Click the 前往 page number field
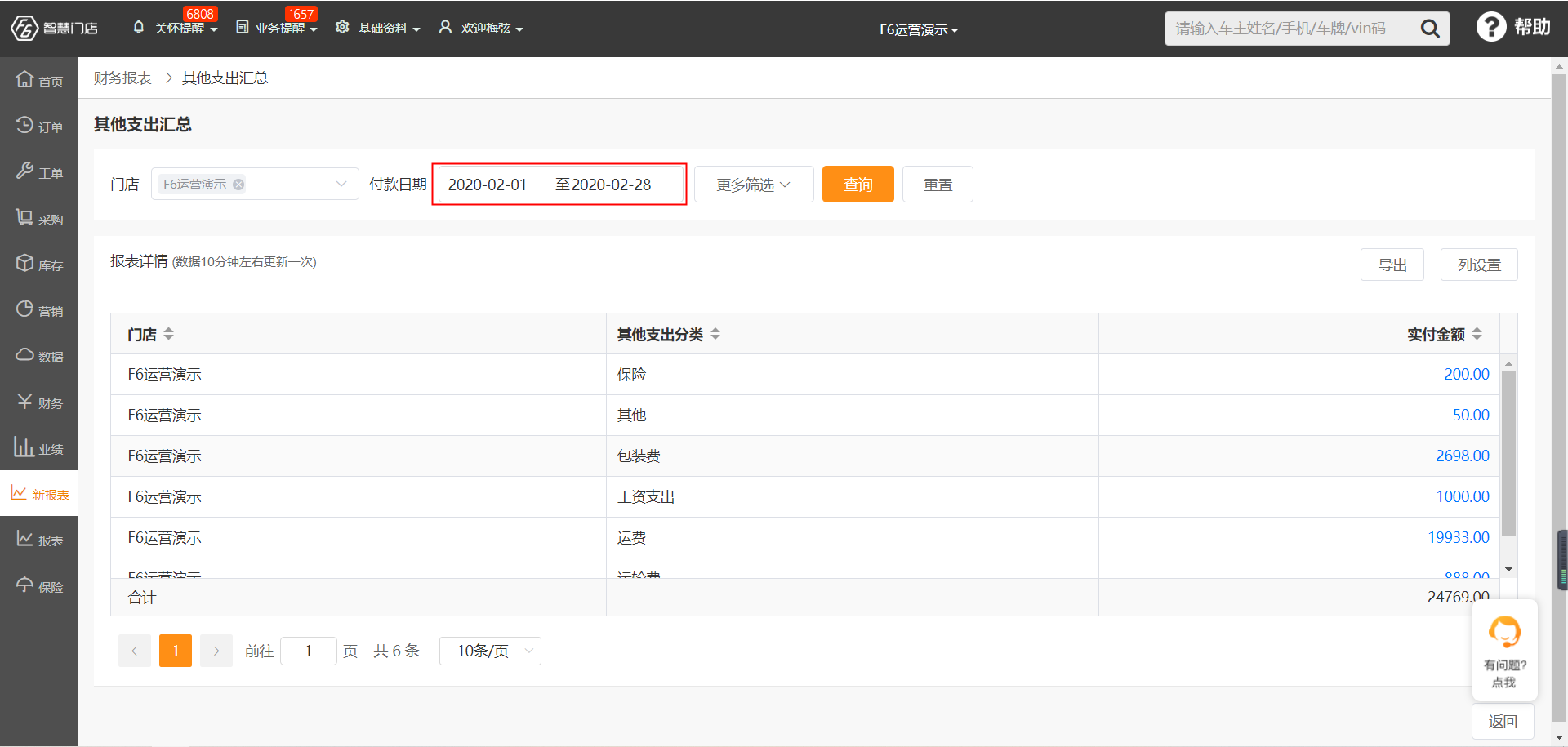Screen dimensions: 1568x747 coord(308,651)
